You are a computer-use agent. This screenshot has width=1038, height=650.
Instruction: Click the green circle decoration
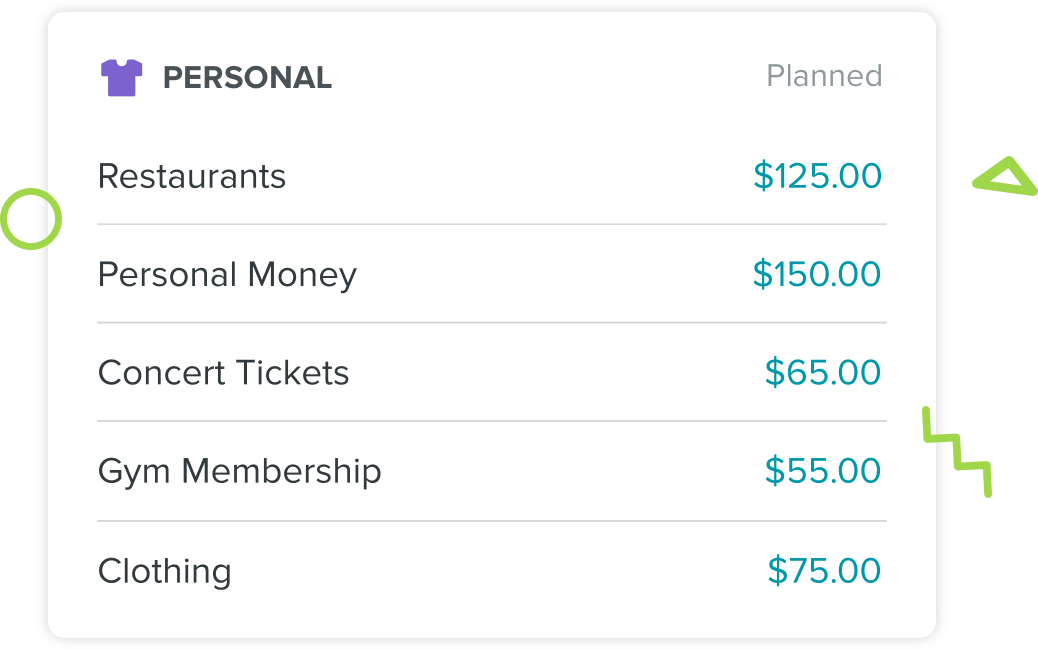[x=31, y=219]
